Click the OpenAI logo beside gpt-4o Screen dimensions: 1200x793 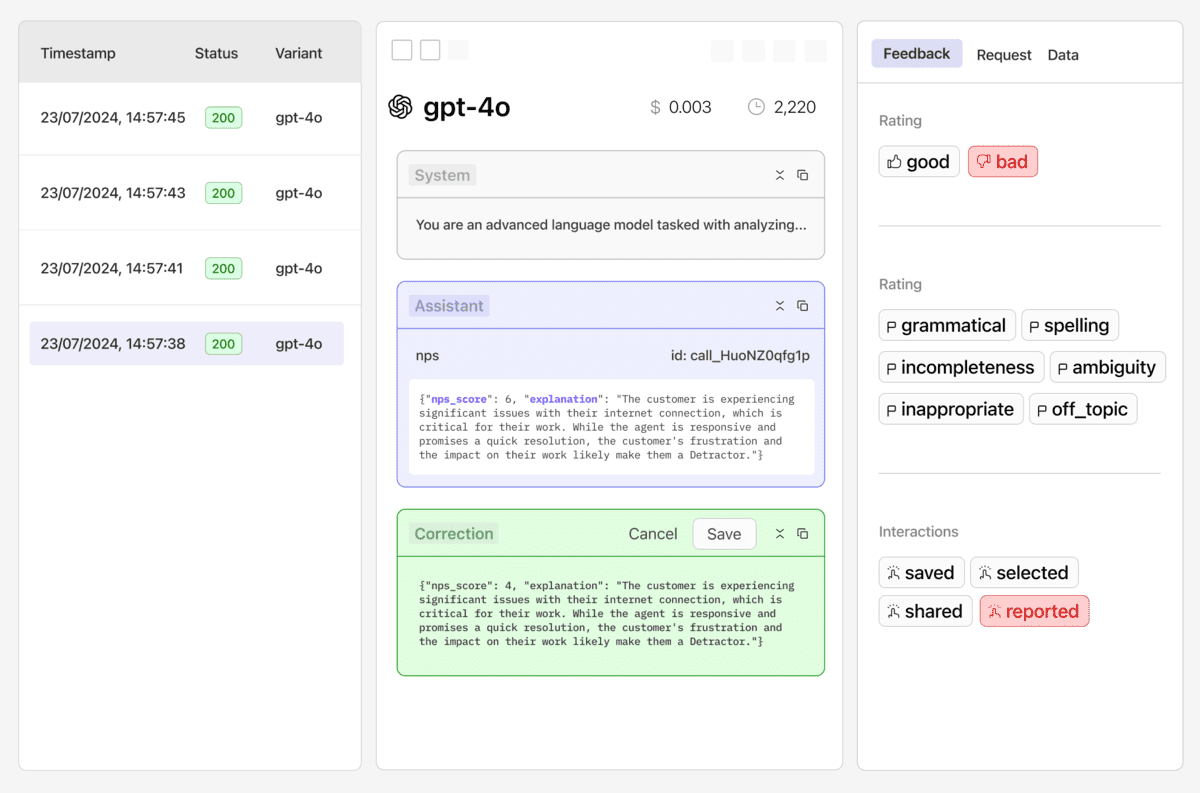point(401,107)
